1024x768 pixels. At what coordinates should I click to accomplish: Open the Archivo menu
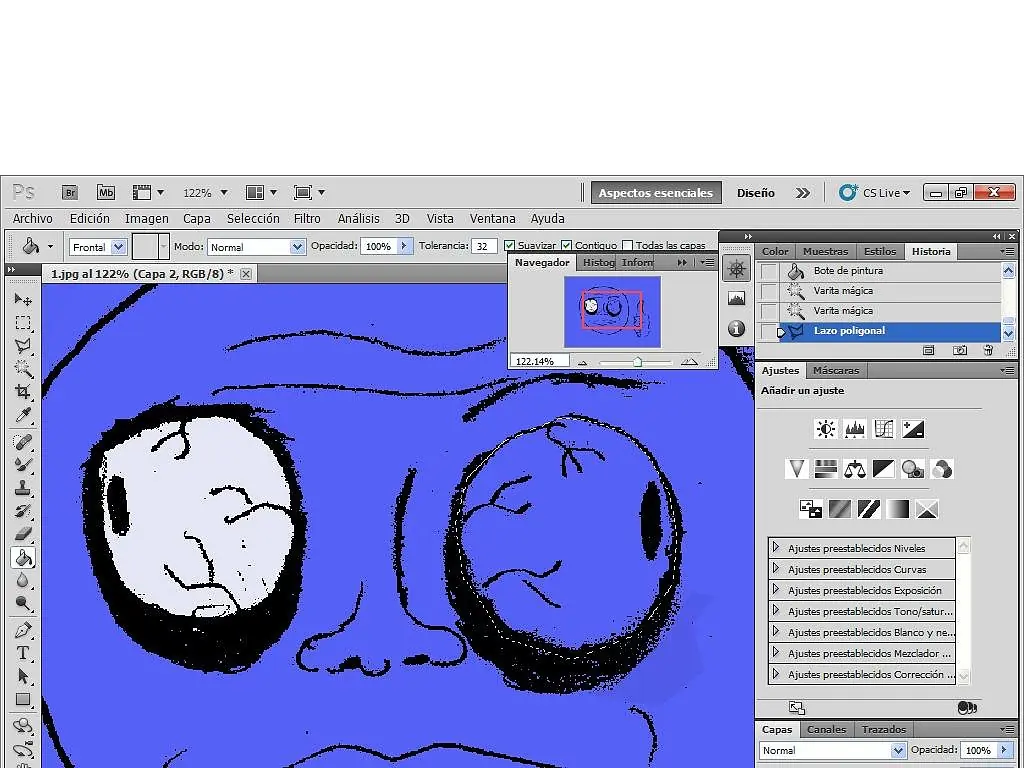pos(33,219)
